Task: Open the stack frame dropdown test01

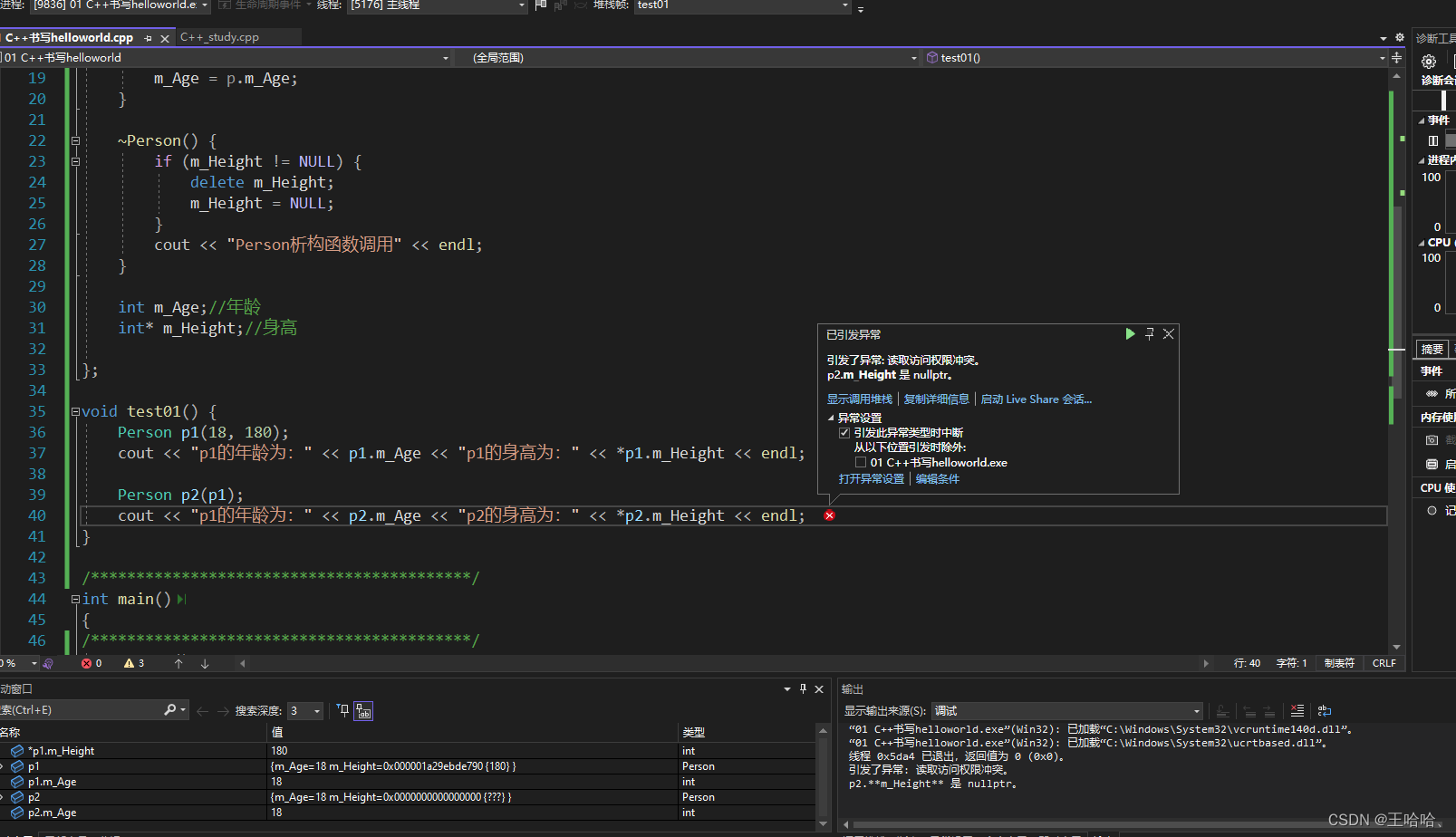Action: coord(742,5)
